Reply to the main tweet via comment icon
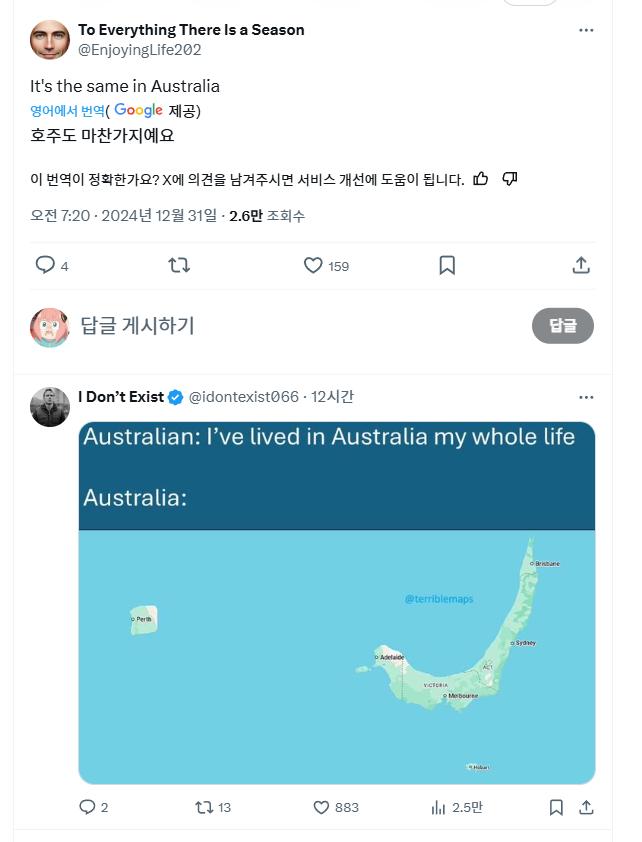The width and height of the screenshot is (642, 842). click(45, 265)
